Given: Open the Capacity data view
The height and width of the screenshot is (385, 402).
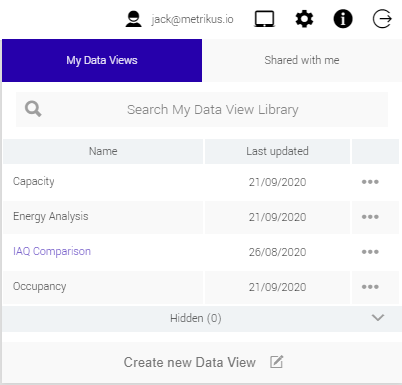Looking at the screenshot, I should 34,182.
